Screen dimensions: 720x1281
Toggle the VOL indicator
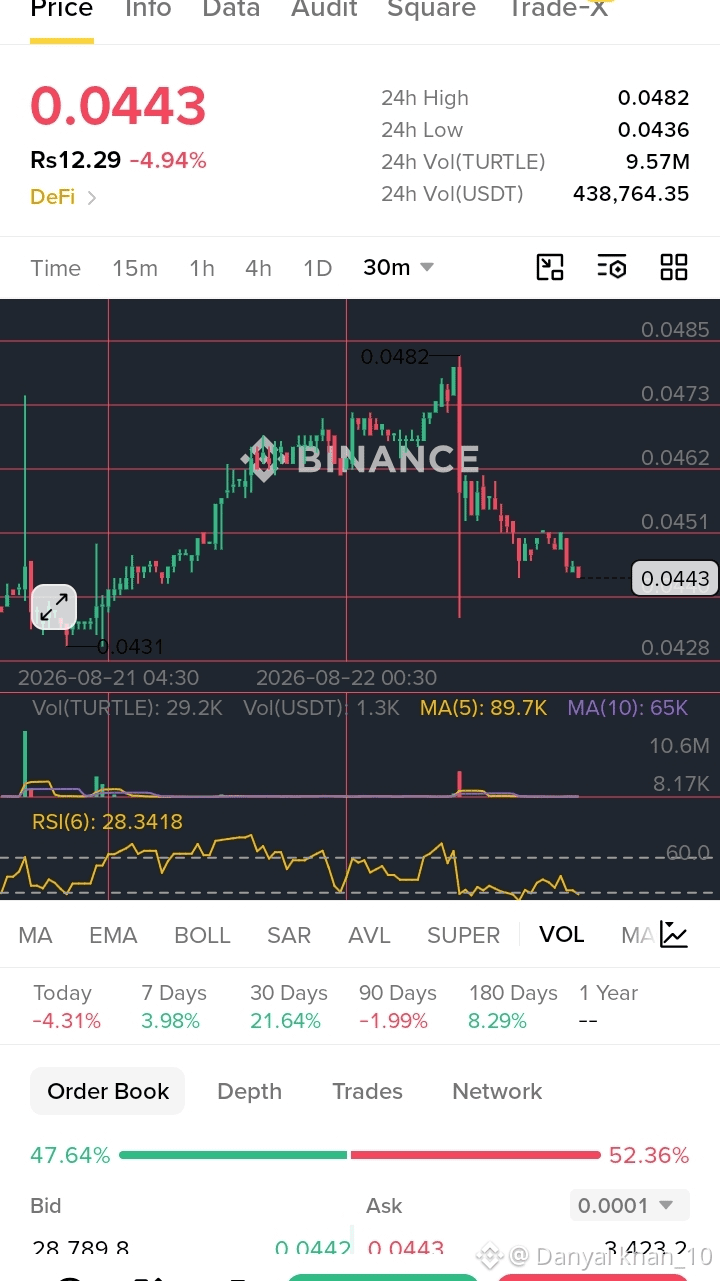click(x=561, y=934)
